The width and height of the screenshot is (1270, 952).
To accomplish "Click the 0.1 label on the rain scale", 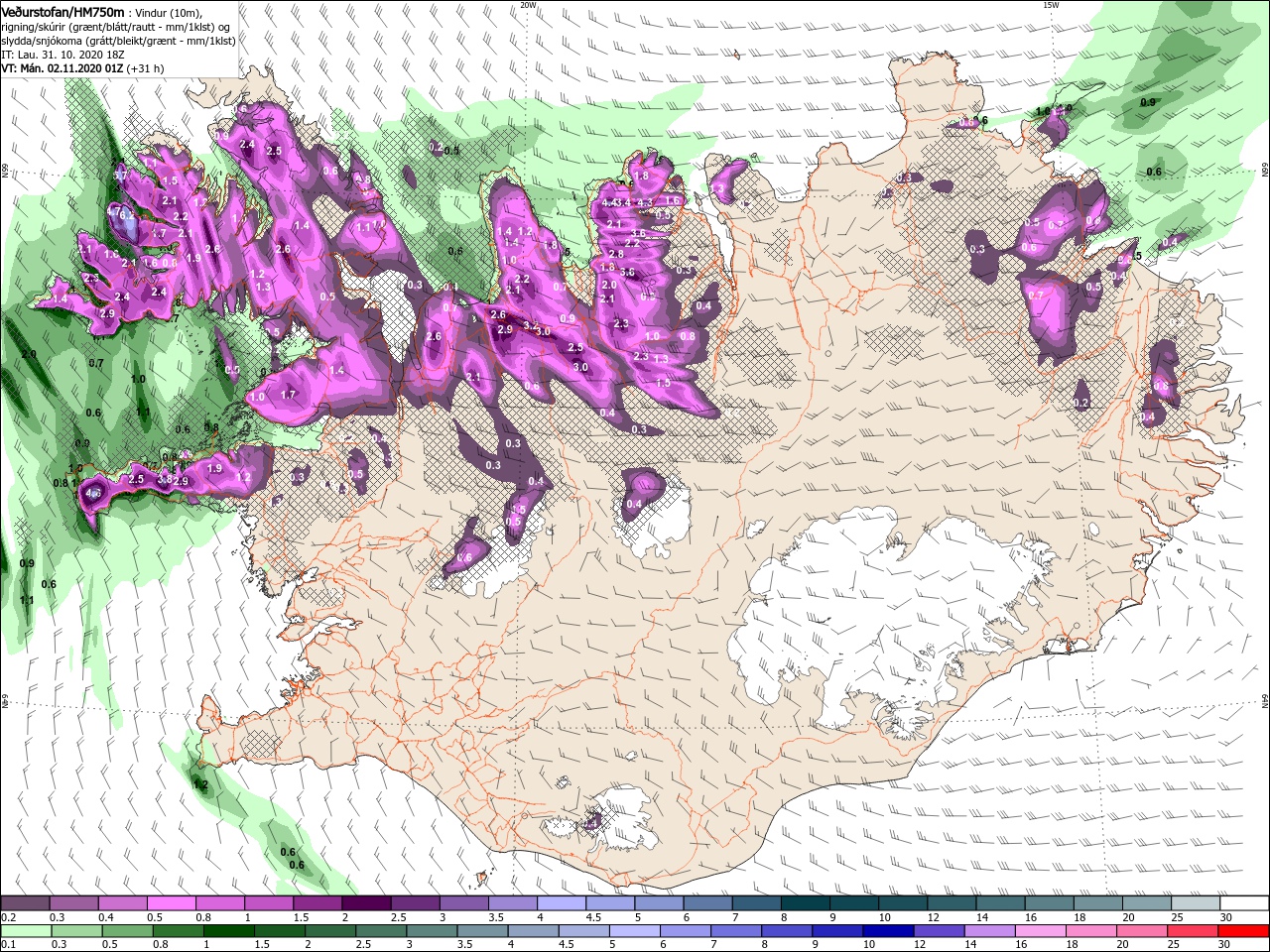I will (x=9, y=944).
